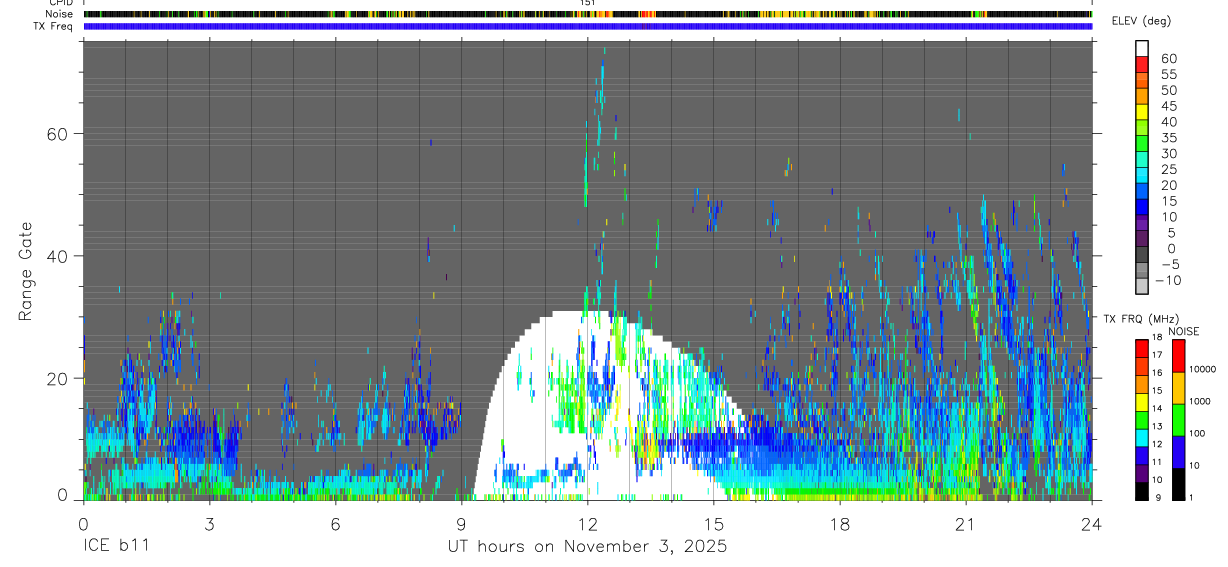Click the '55' label on ELEV colorbar
The image size is (1228, 567).
(x=1168, y=74)
